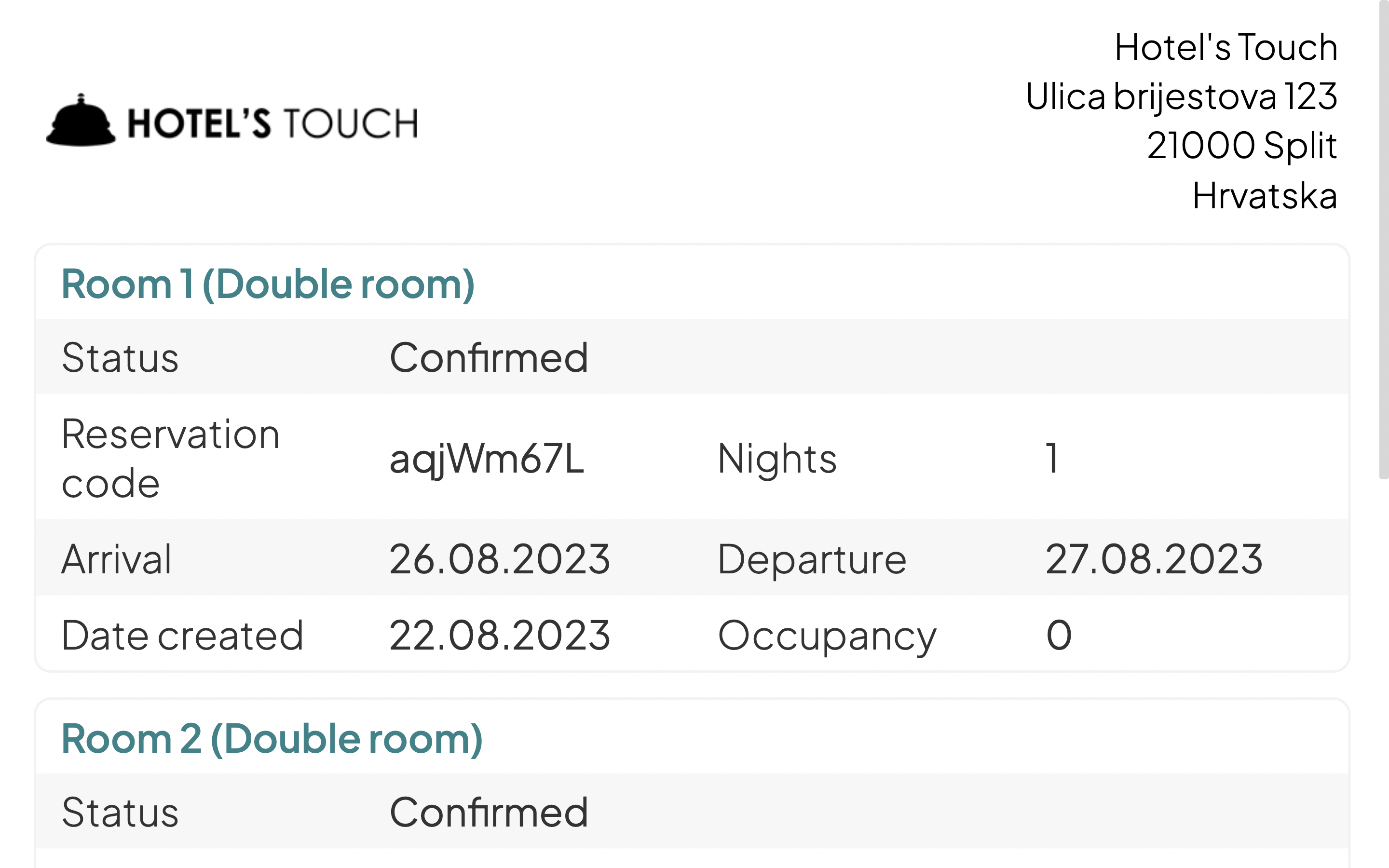Click the Departure label
1389x868 pixels.
(812, 559)
